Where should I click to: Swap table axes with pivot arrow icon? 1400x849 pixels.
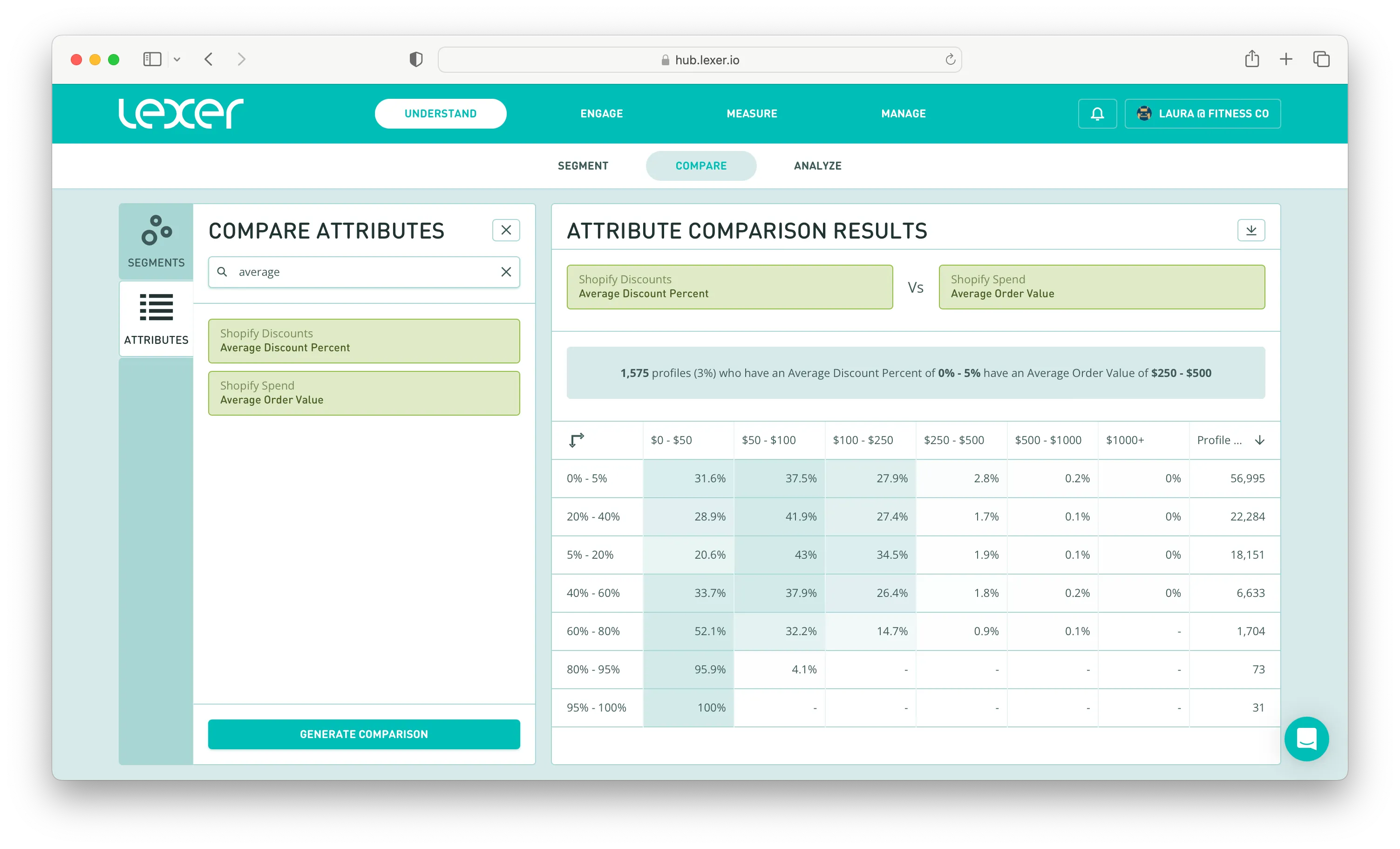pos(576,440)
